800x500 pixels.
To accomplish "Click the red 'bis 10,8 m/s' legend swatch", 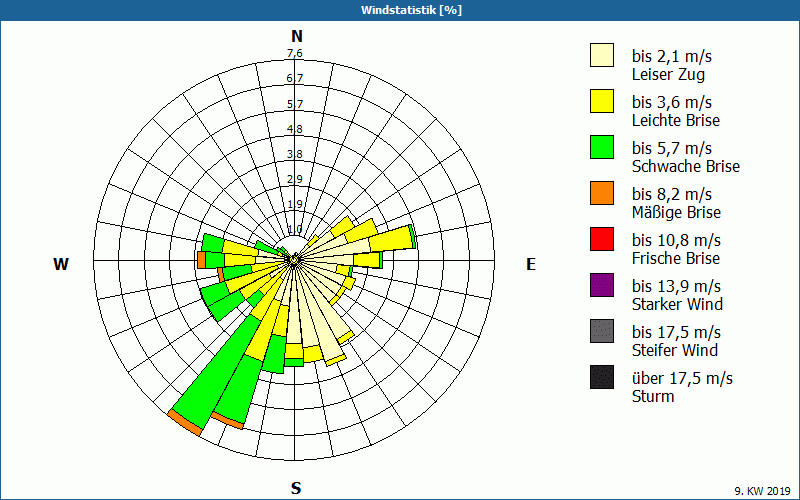I will pyautogui.click(x=602, y=239).
